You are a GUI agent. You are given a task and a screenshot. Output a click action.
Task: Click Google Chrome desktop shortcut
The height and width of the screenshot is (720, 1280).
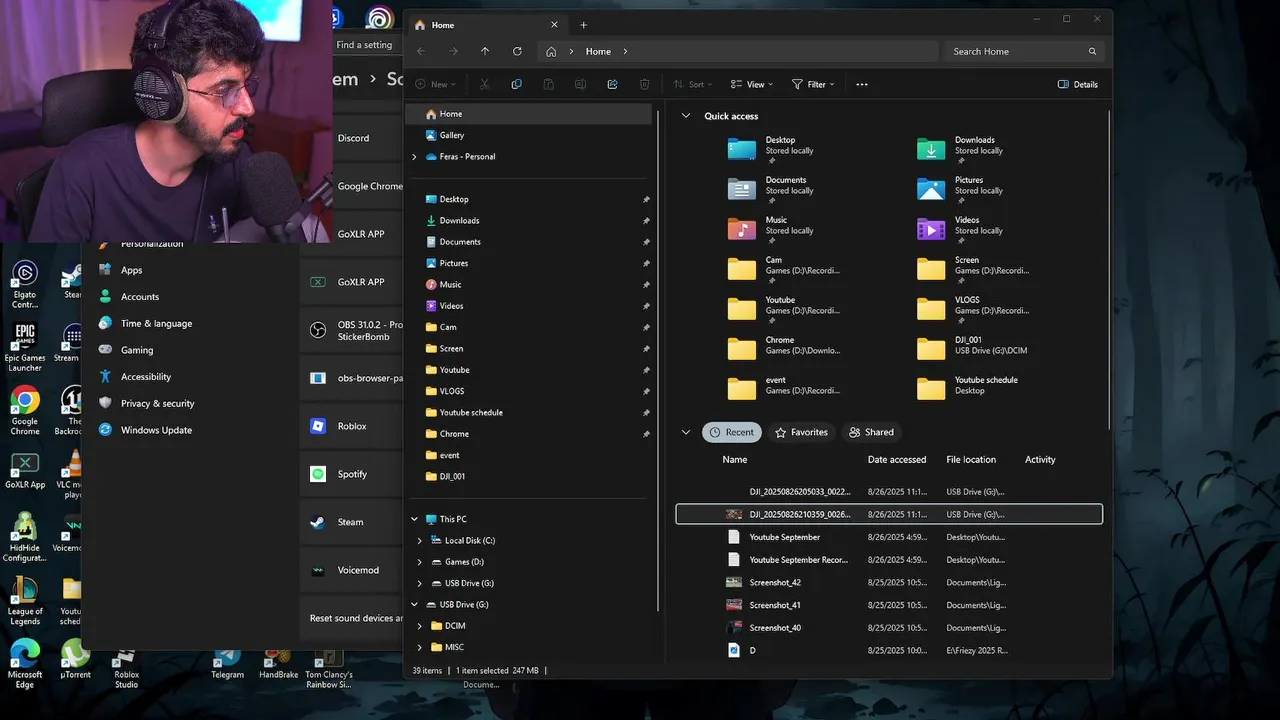click(25, 410)
